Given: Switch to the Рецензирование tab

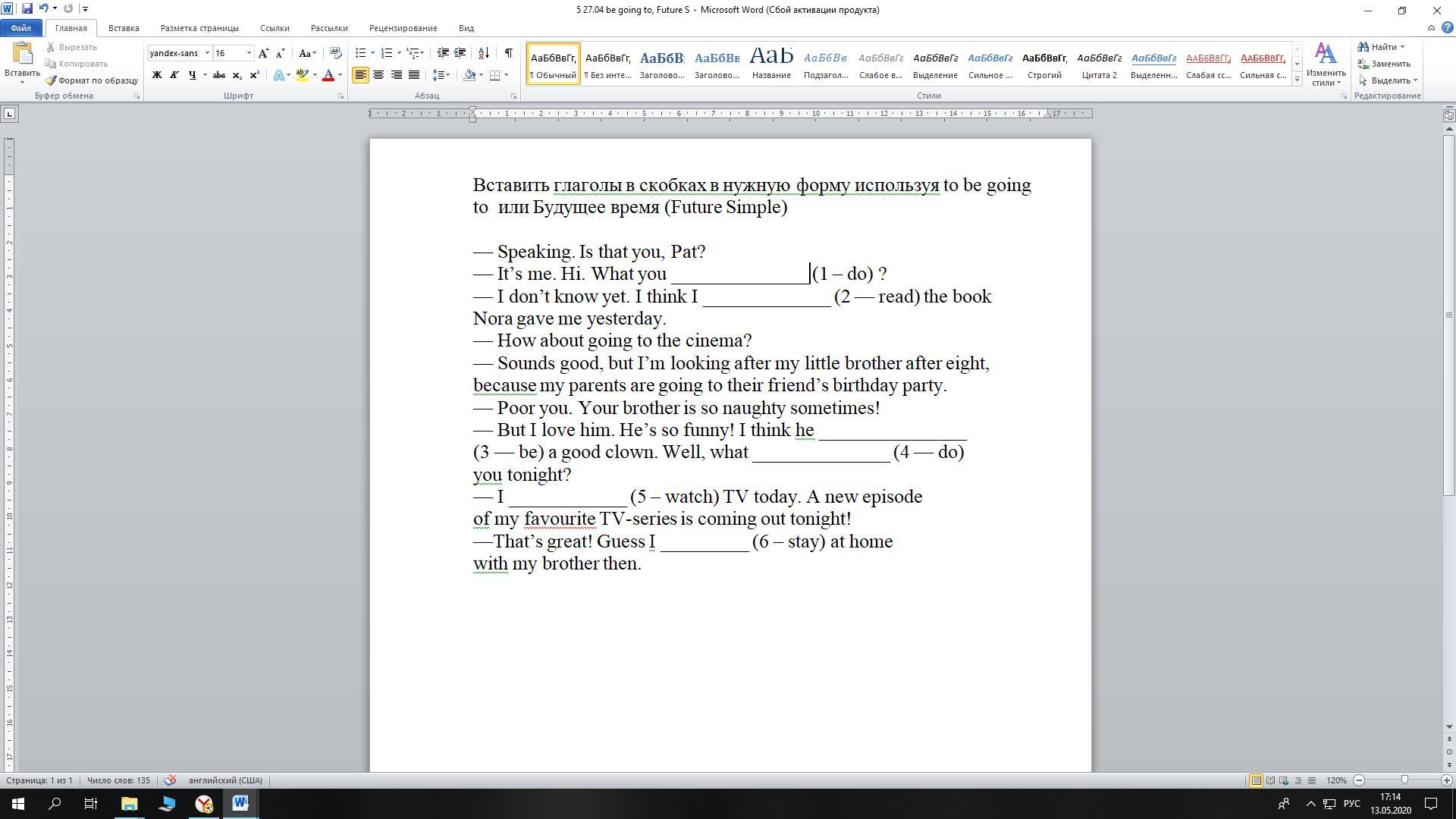Looking at the screenshot, I should tap(403, 28).
